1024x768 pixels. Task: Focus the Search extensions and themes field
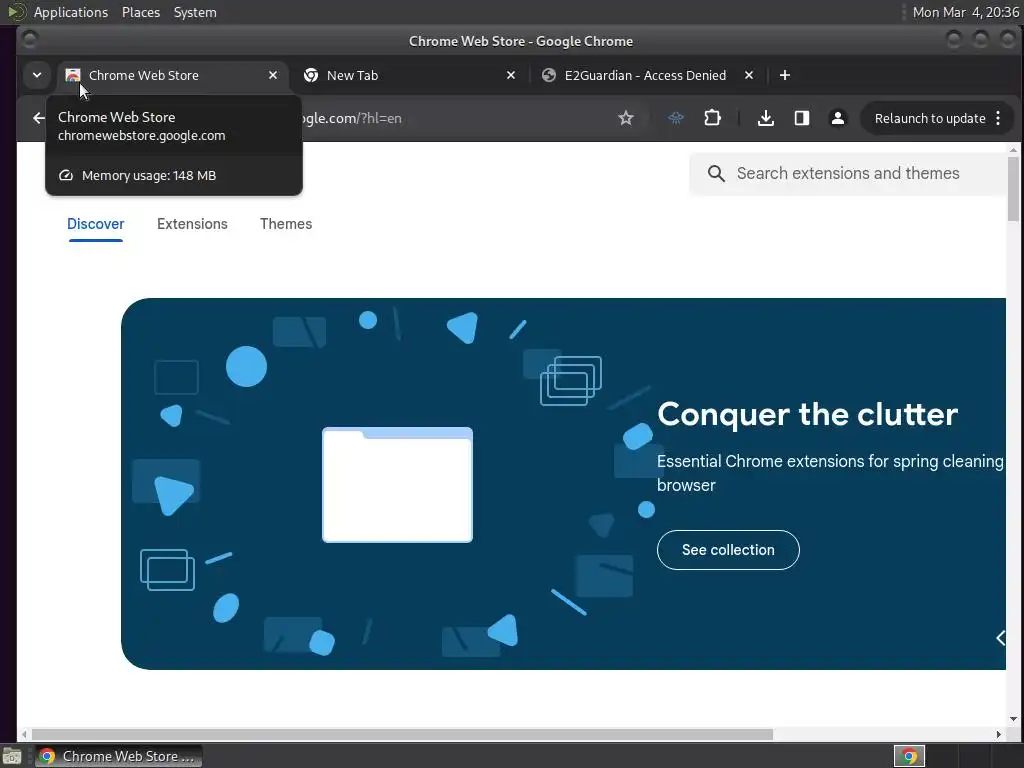tap(848, 173)
